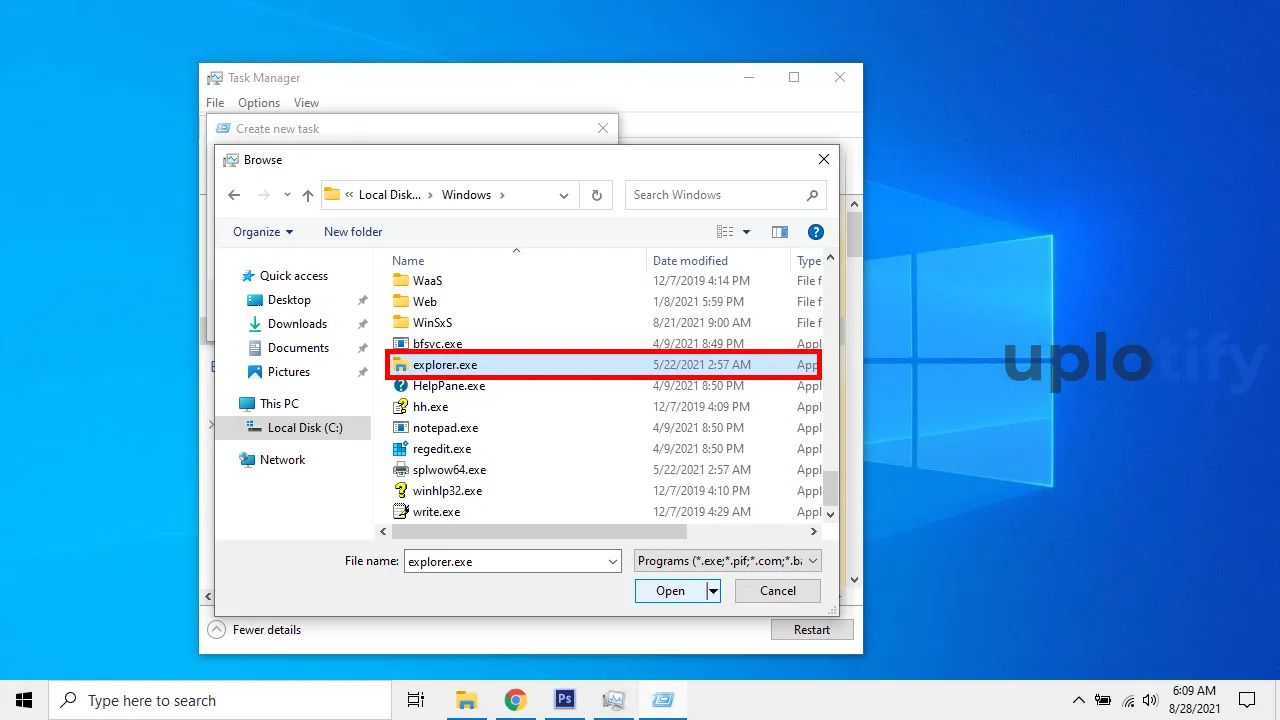Viewport: 1280px width, 720px height.
Task: Launch Chrome from the taskbar
Action: point(515,700)
